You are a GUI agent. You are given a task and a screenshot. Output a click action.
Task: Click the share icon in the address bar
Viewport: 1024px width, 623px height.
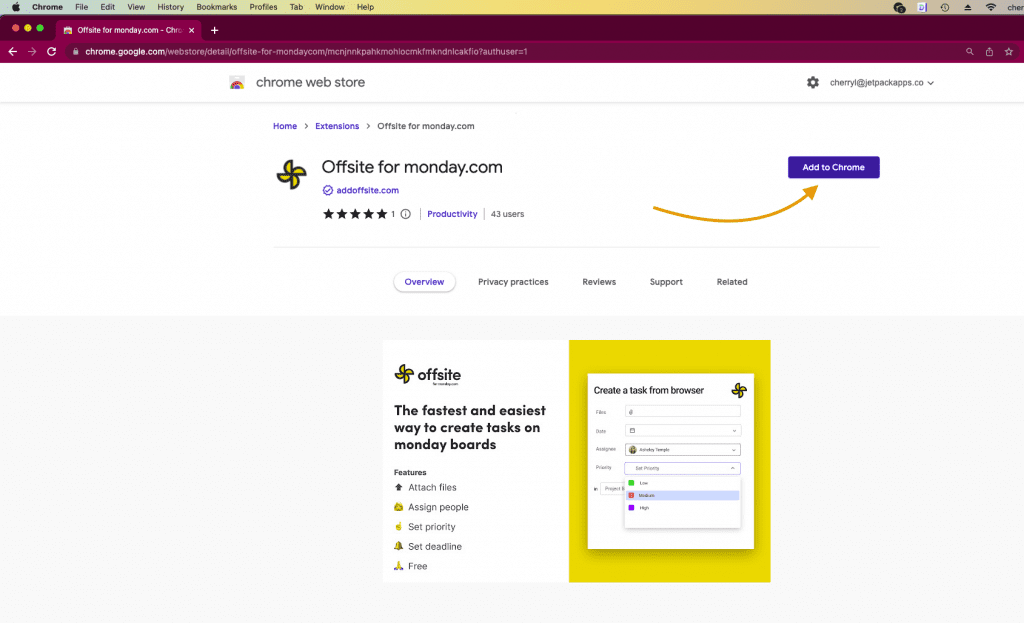(989, 52)
